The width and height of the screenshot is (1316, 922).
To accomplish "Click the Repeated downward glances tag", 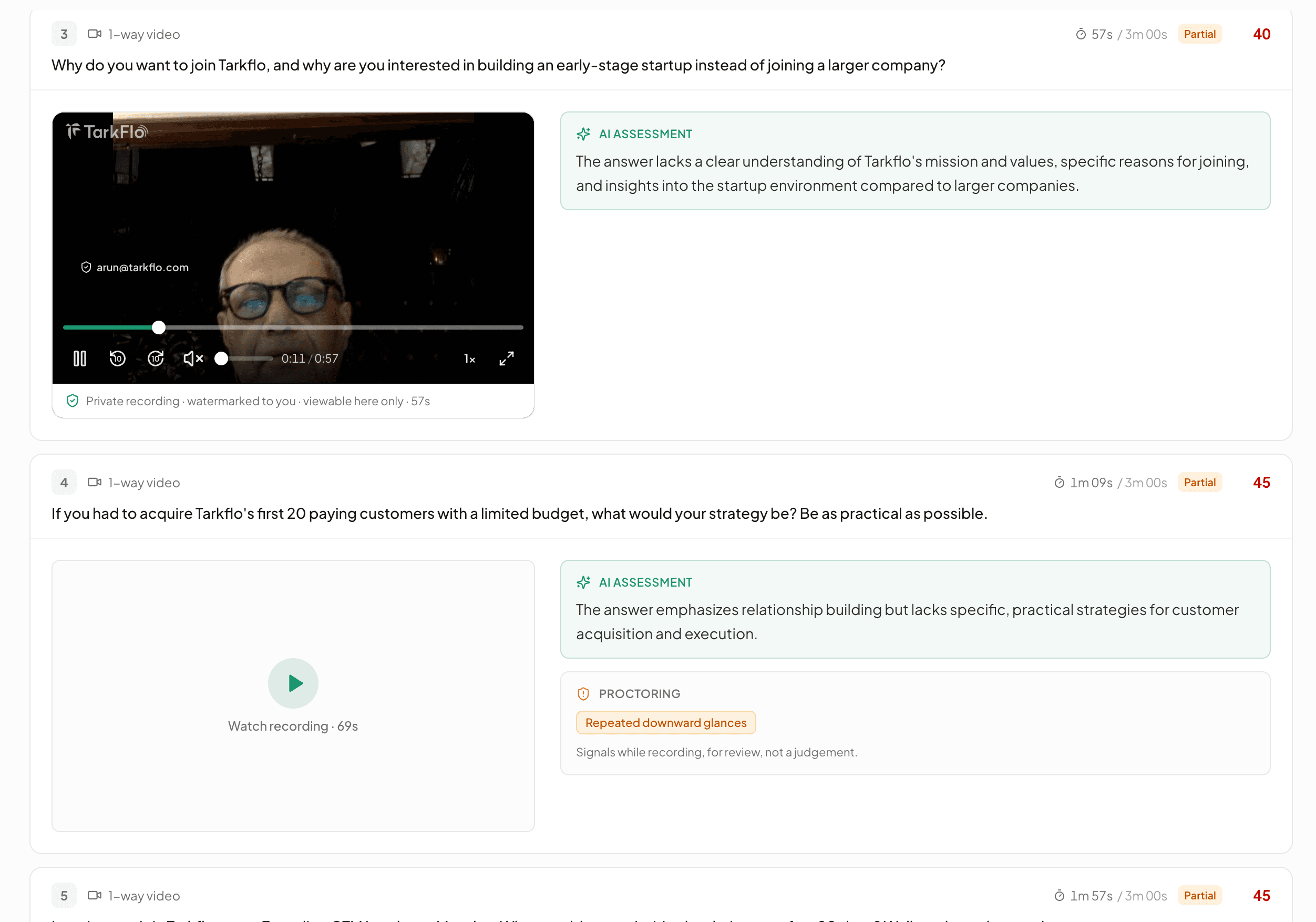I will click(666, 722).
